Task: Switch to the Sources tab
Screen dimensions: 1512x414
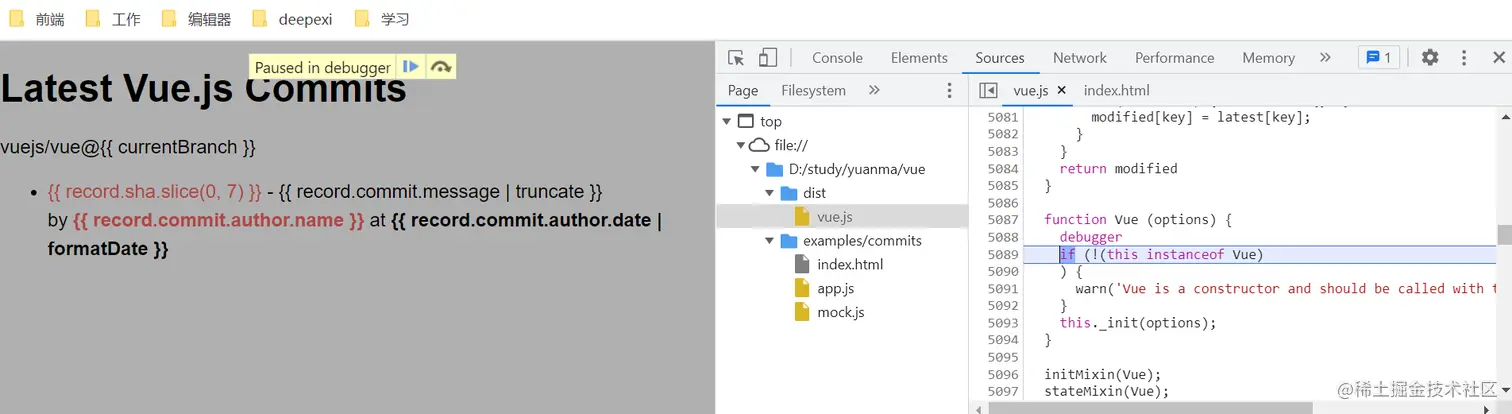Action: pos(1000,58)
